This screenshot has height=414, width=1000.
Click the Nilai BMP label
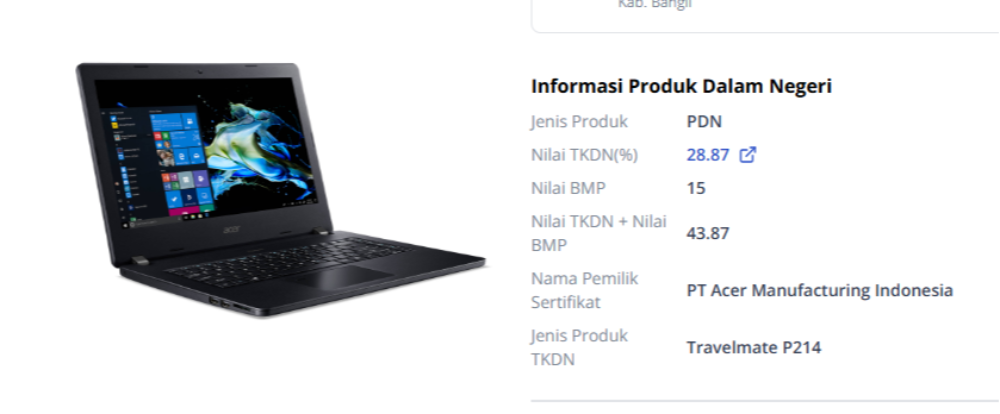[x=568, y=188]
